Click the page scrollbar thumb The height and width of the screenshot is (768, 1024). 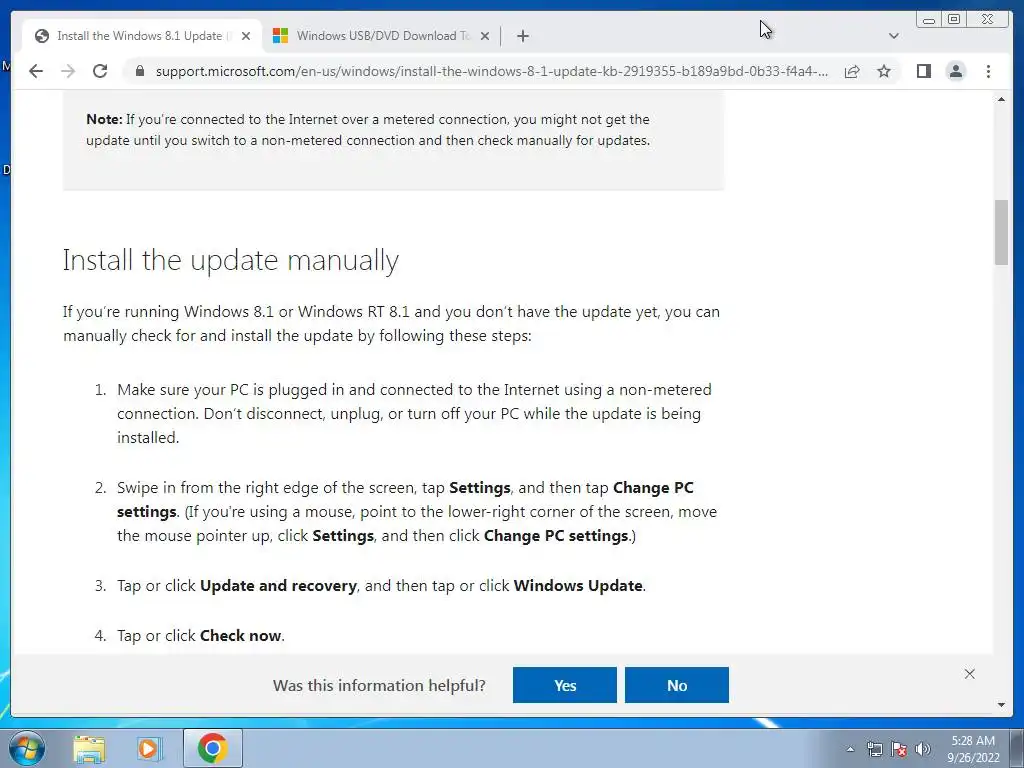[x=1001, y=232]
